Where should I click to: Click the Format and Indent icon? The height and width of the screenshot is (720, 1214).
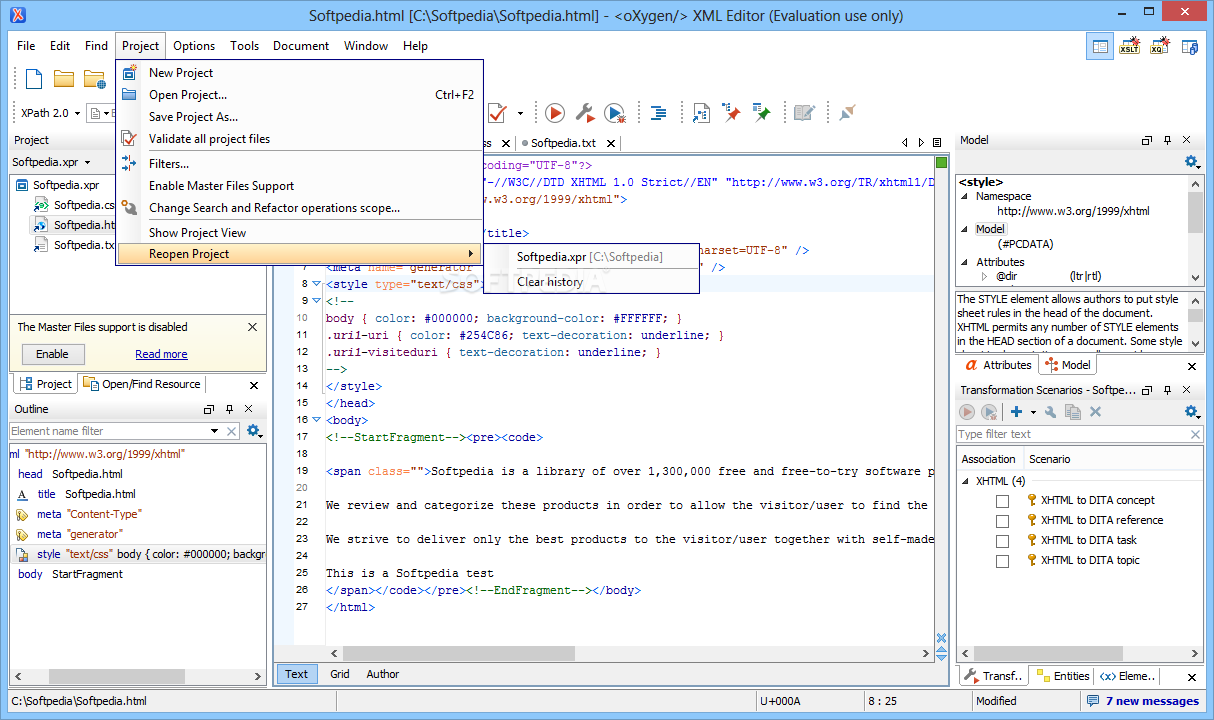[x=659, y=113]
